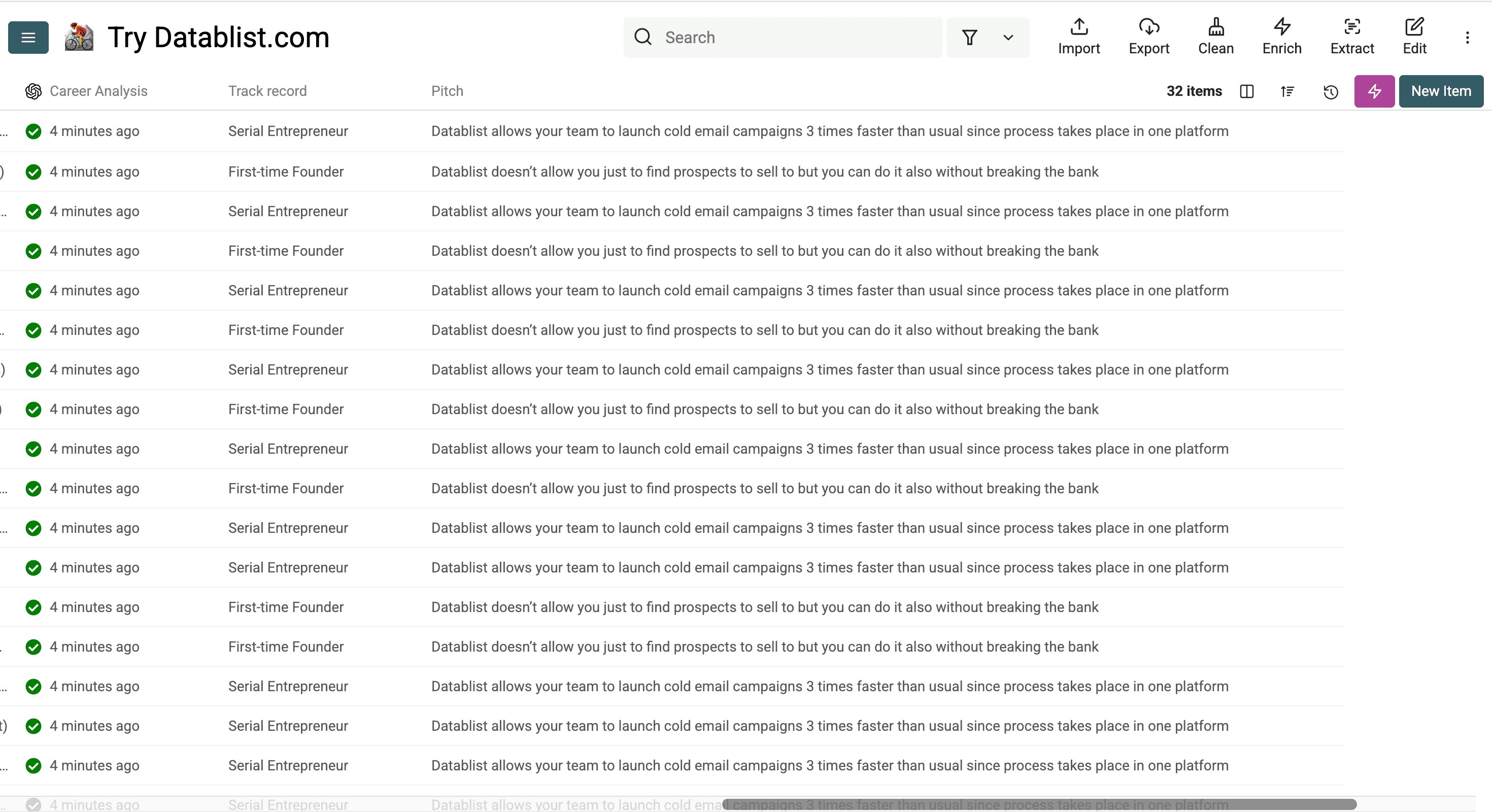Open the Extract tool
The height and width of the screenshot is (812, 1492).
click(x=1352, y=37)
